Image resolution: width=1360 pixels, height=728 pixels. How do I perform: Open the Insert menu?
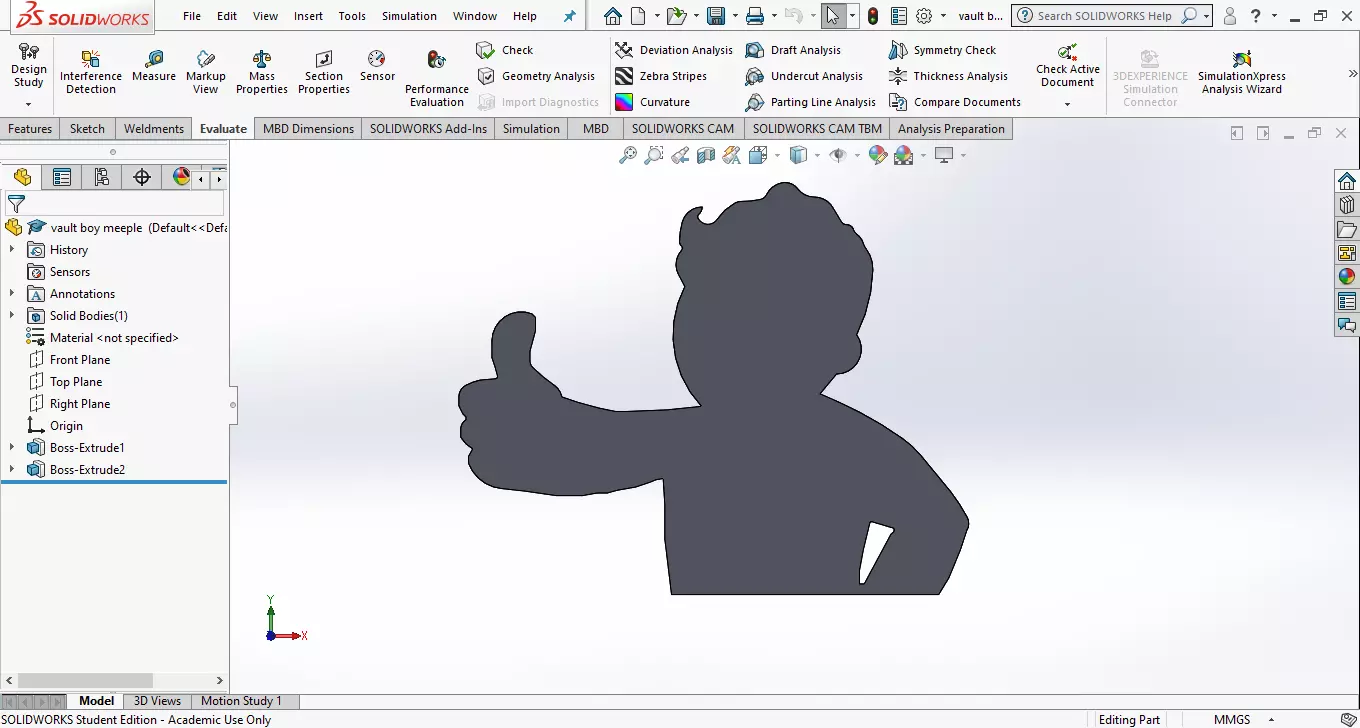308,16
